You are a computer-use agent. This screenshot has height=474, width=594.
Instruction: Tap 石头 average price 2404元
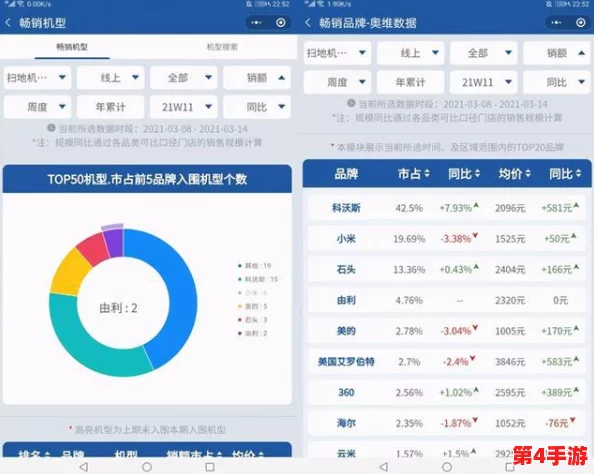click(x=510, y=269)
